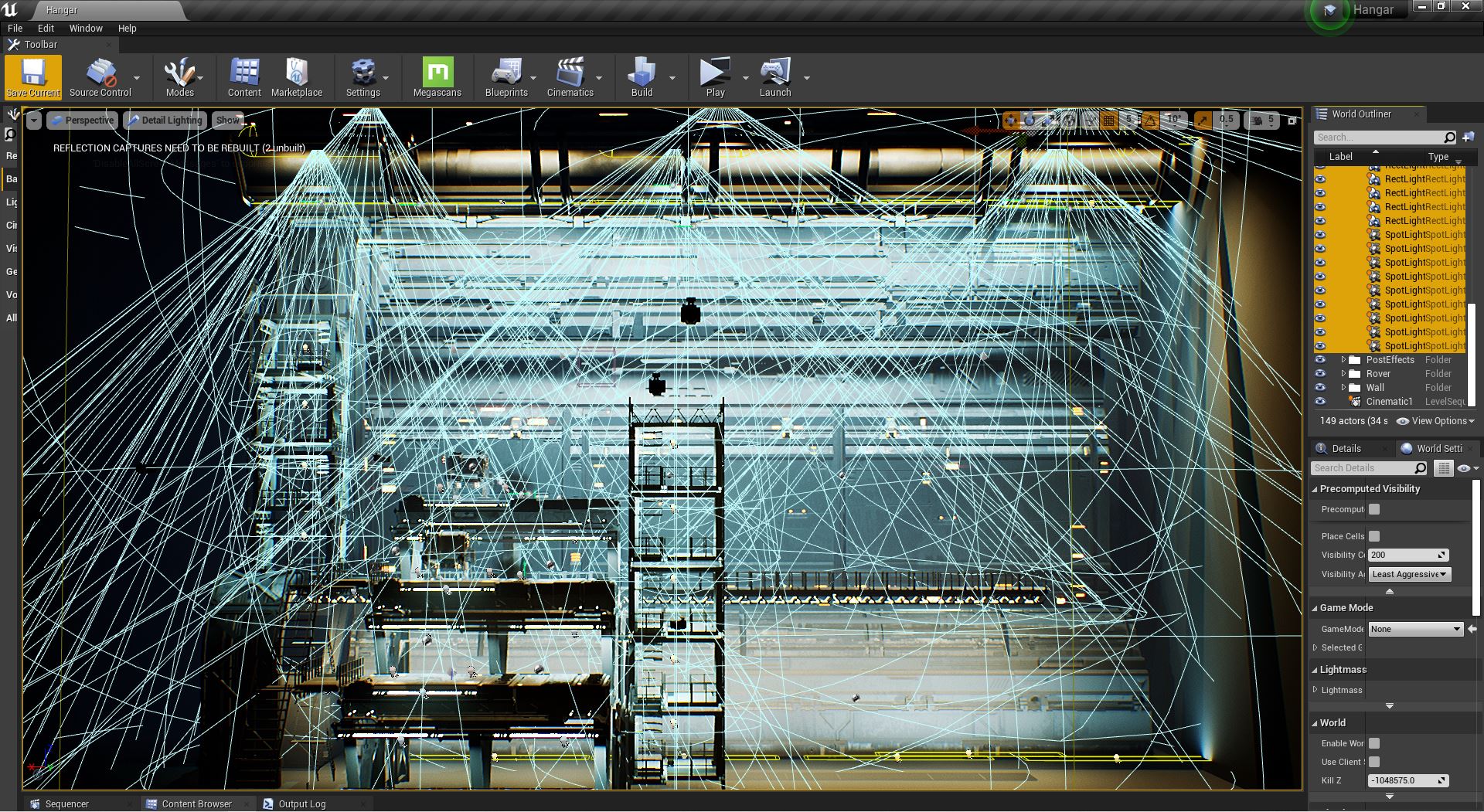Click Play to start the level
1484x812 pixels.
click(x=716, y=77)
